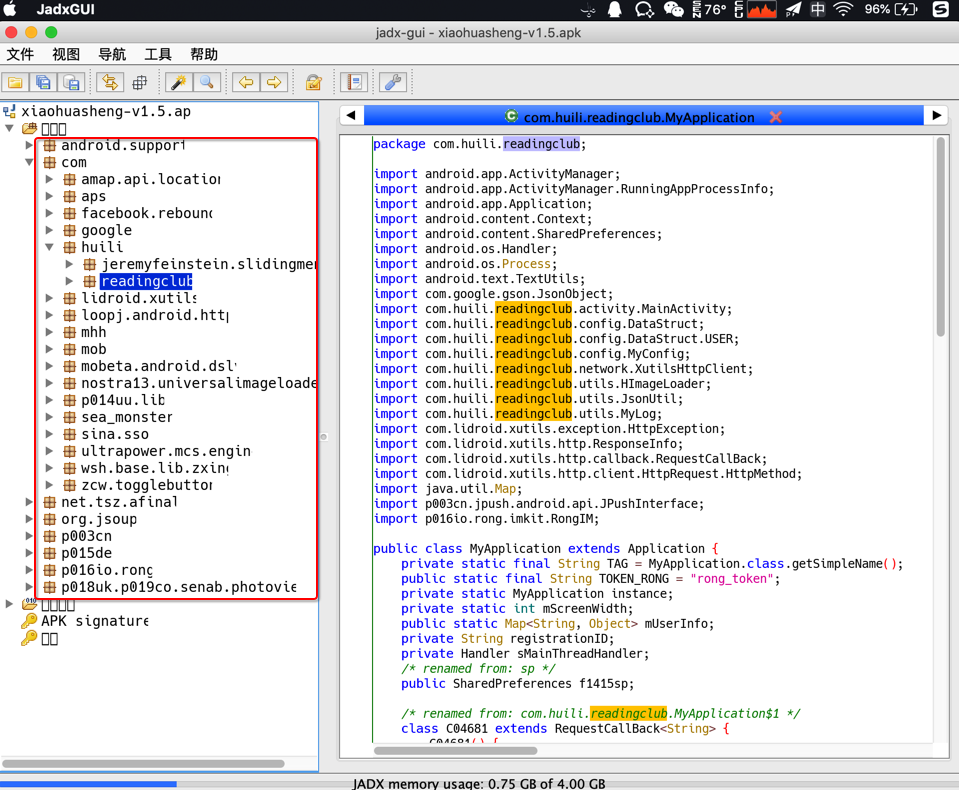Screen dimensions: 959x790
Task: Open preferences with the wrench icon
Action: (393, 82)
